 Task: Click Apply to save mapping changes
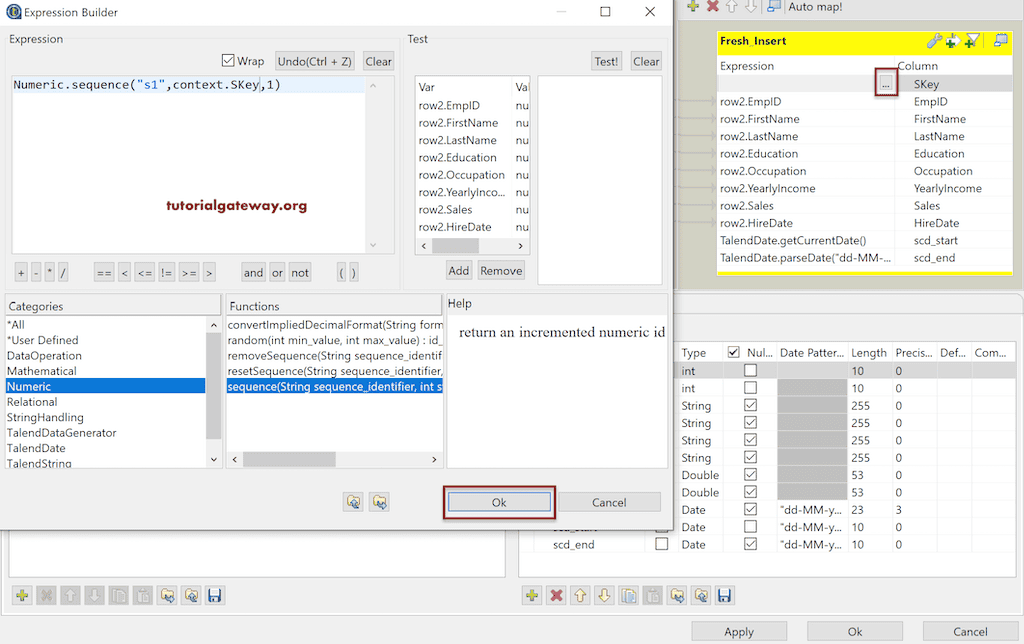pos(739,631)
